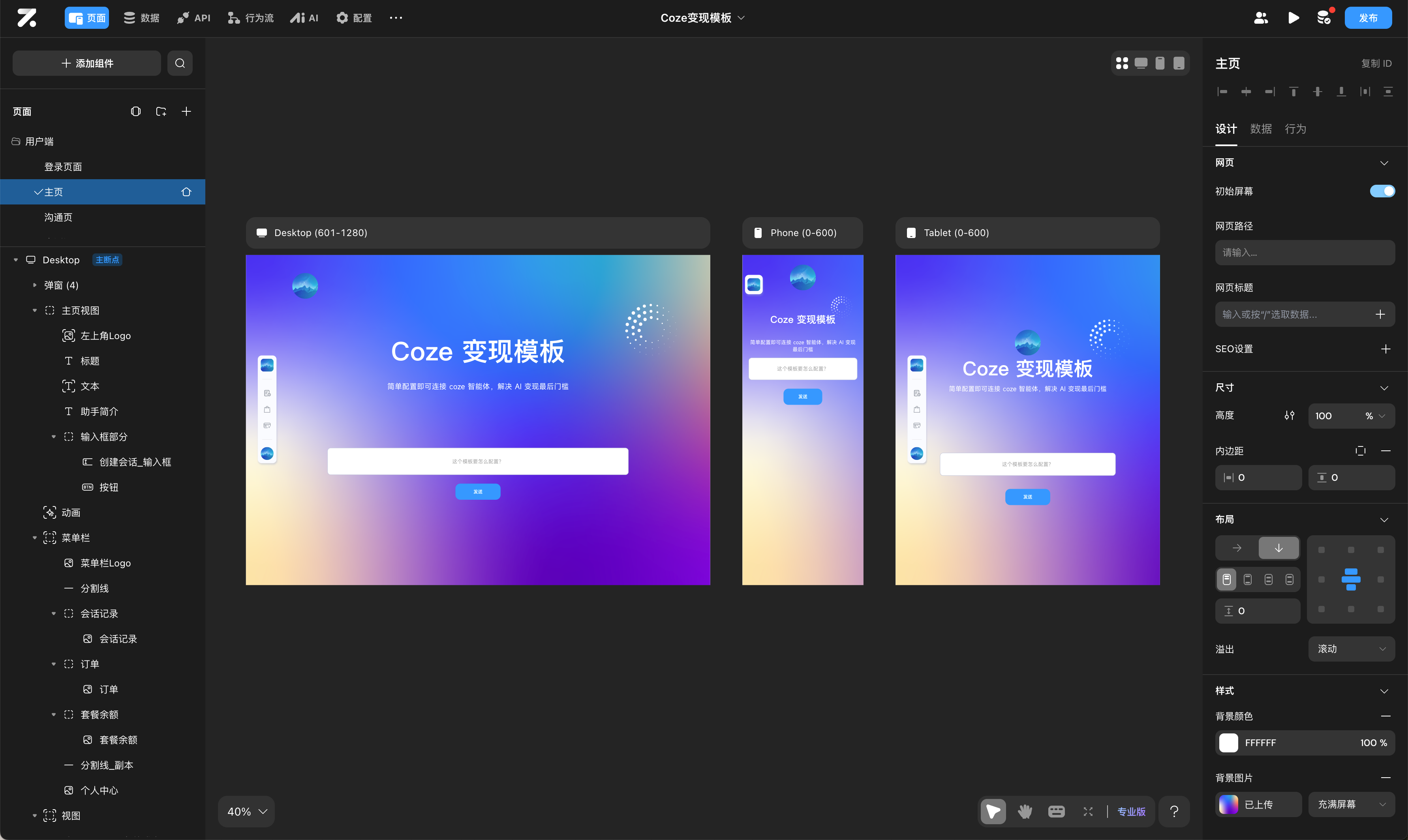
Task: Select the Tablet (0-600) breakpoint header
Action: click(x=1027, y=232)
